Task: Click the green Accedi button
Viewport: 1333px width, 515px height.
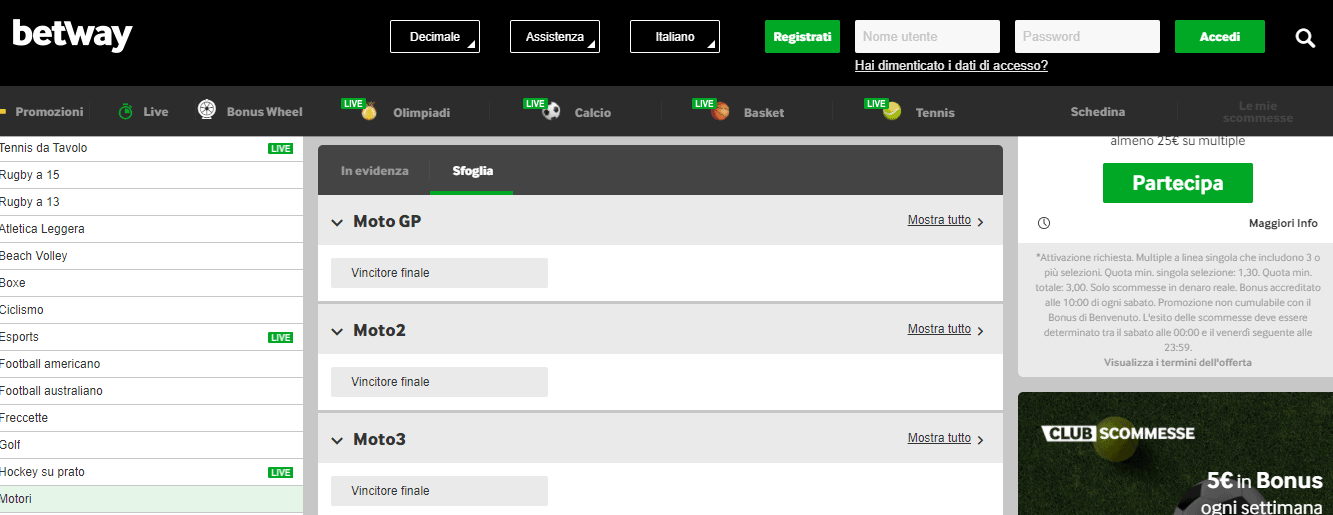Action: pyautogui.click(x=1220, y=36)
